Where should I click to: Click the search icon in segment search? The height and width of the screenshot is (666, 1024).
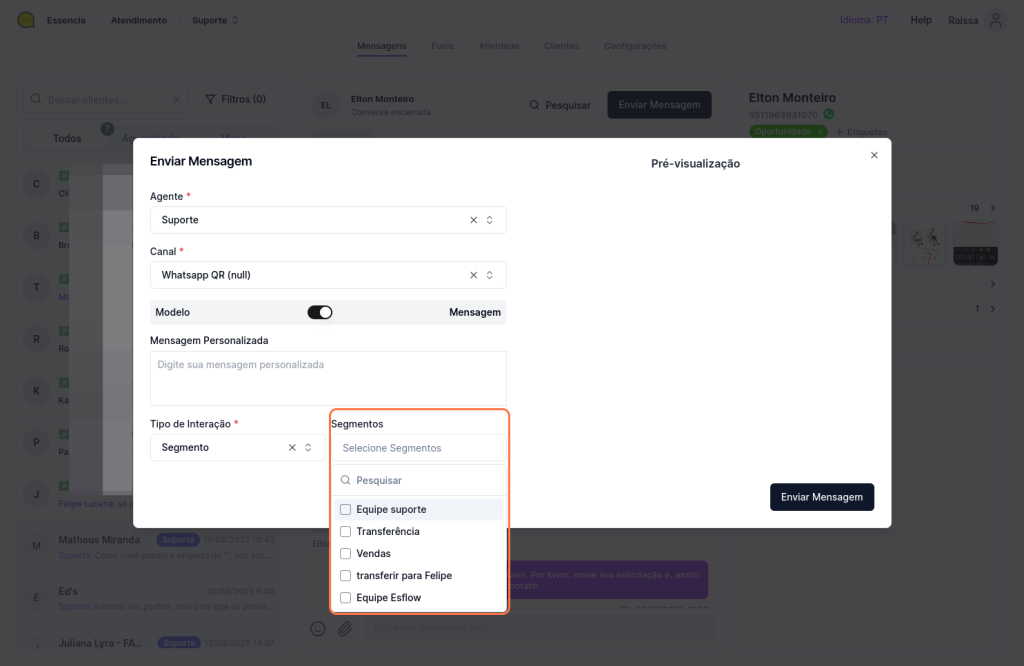tap(346, 481)
